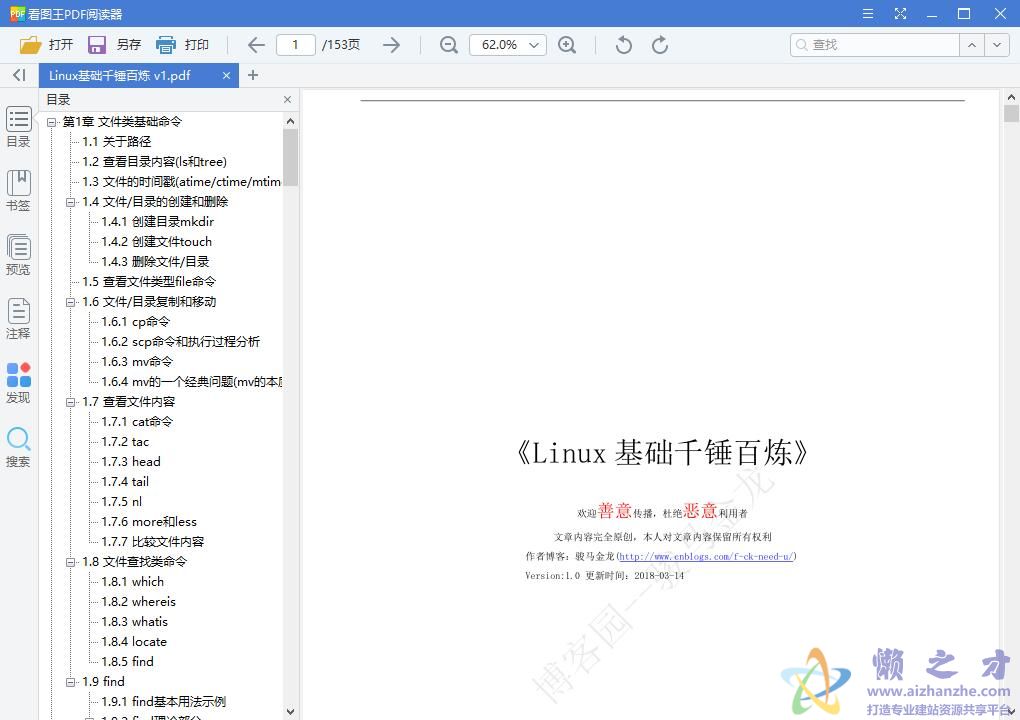This screenshot has width=1020, height=720.
Task: Go to next page with forward arrow
Action: click(x=391, y=44)
